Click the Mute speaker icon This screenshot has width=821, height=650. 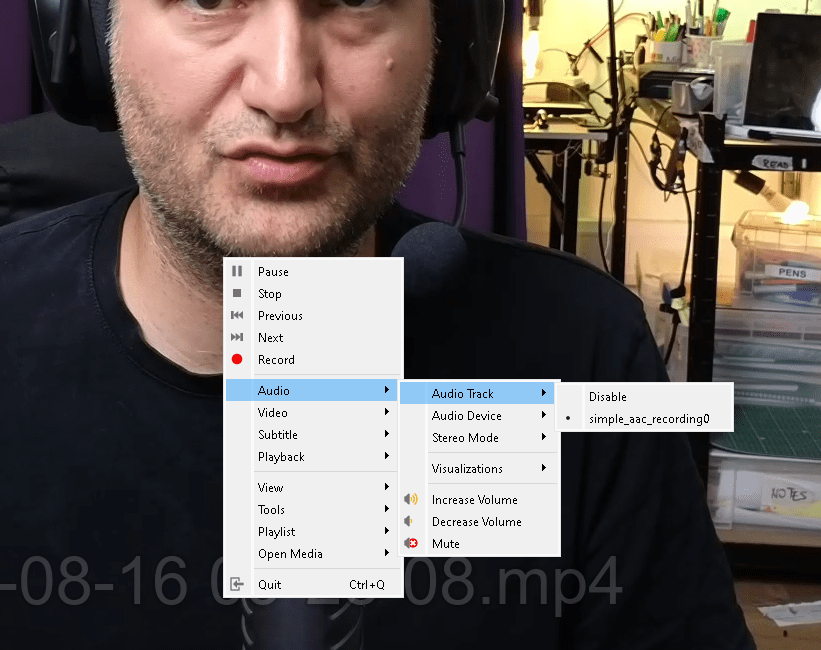(410, 543)
